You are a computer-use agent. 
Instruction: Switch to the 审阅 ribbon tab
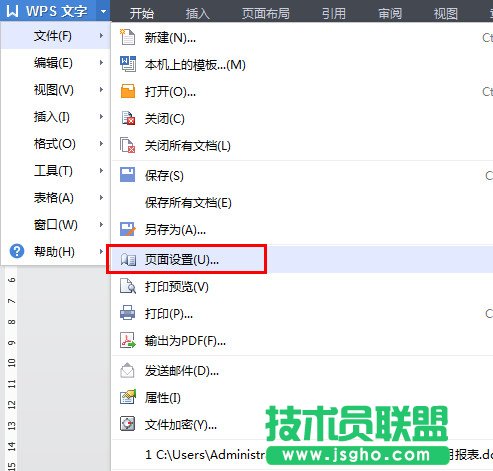click(x=390, y=13)
